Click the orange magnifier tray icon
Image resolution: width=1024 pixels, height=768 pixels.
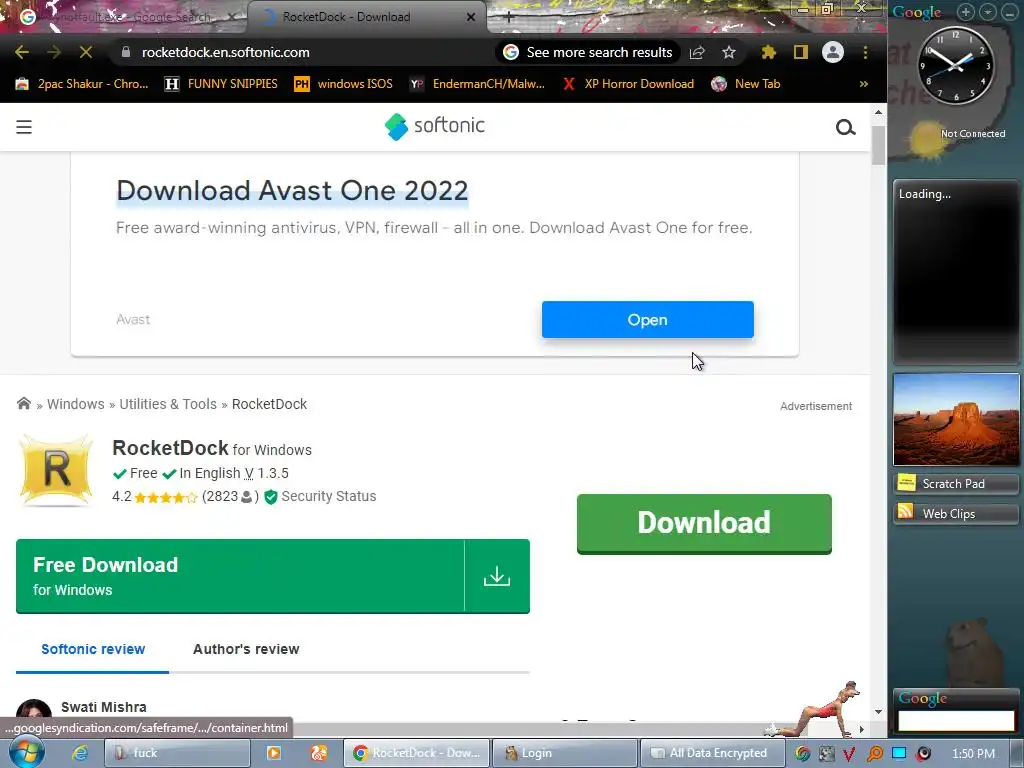(874, 754)
